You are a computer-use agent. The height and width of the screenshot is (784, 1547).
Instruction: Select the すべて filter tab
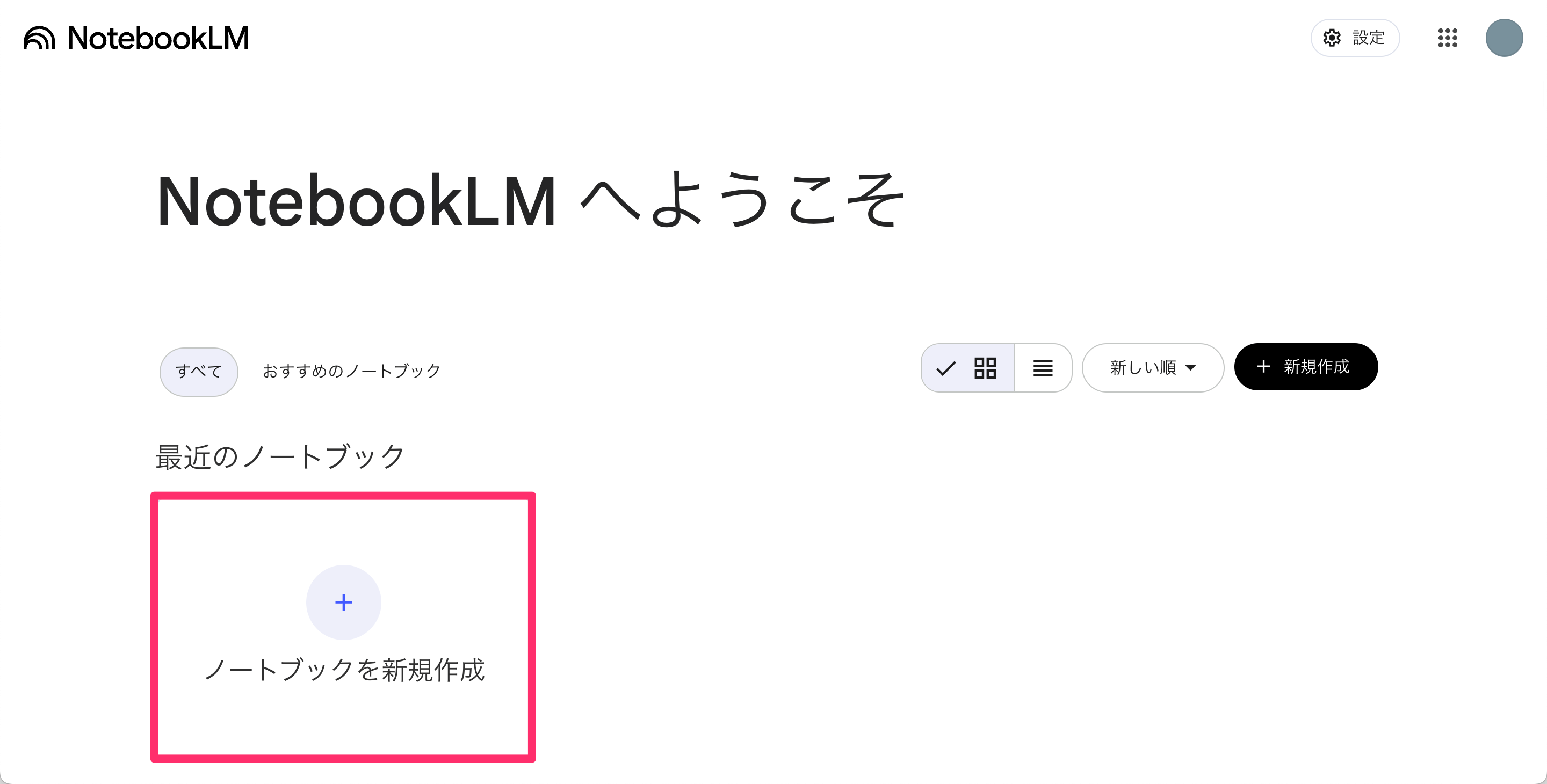(199, 372)
